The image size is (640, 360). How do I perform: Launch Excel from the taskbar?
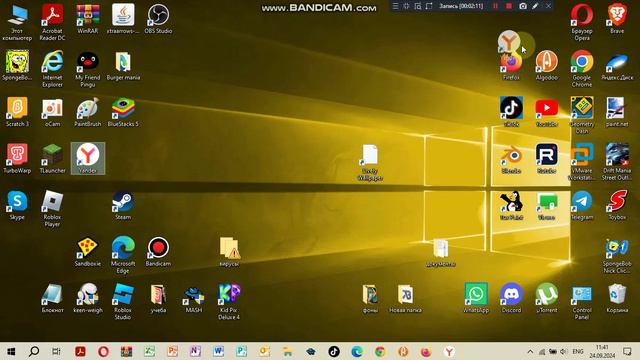tap(149, 351)
